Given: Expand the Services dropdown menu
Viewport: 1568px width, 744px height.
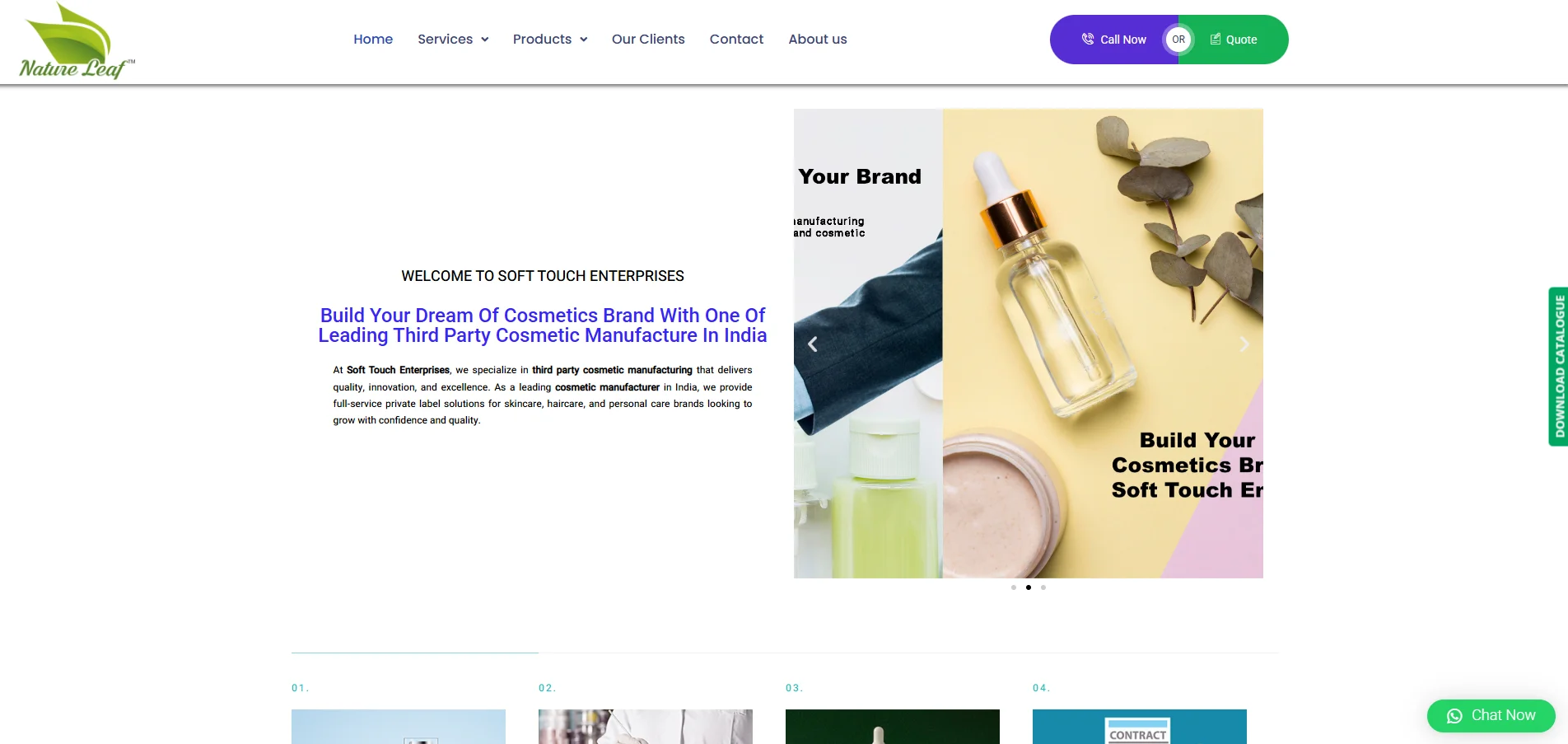Looking at the screenshot, I should click(x=452, y=39).
